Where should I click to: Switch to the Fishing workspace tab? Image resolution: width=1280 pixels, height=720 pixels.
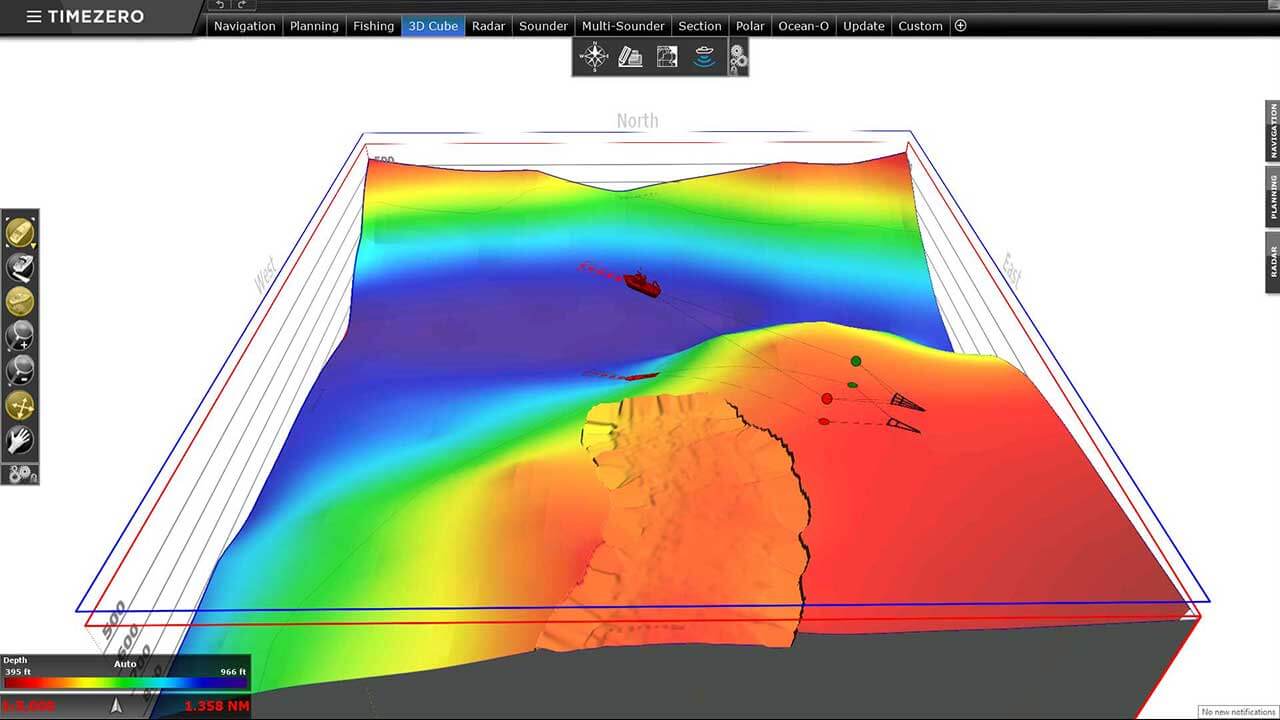click(x=373, y=26)
